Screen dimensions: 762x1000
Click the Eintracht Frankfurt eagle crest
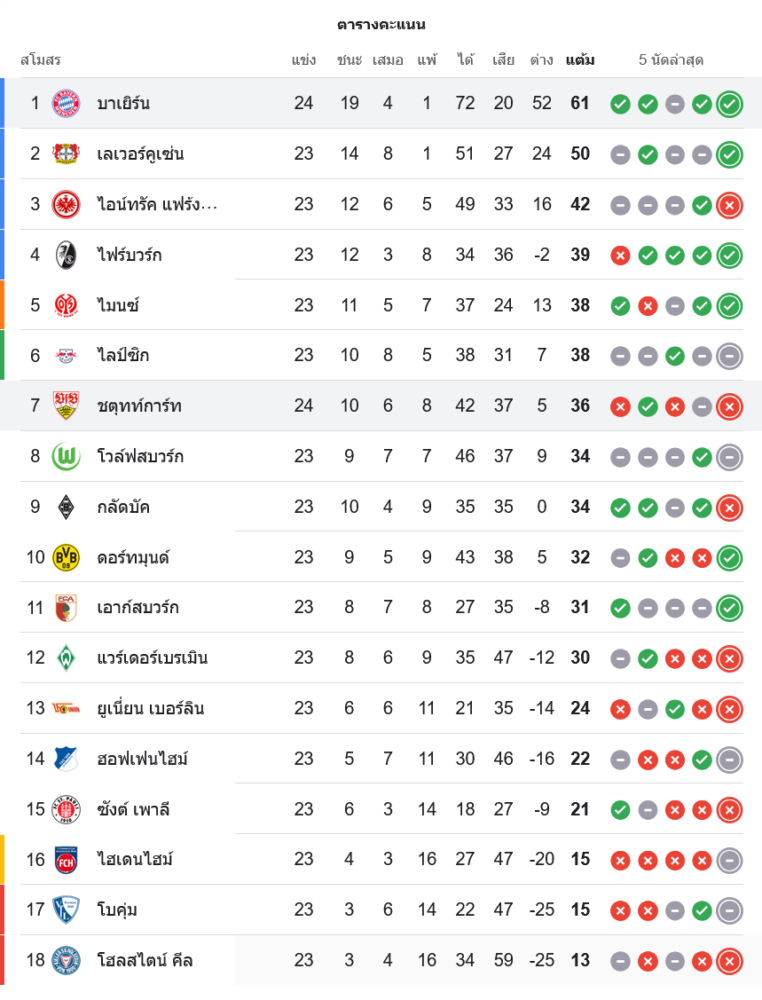coord(66,205)
